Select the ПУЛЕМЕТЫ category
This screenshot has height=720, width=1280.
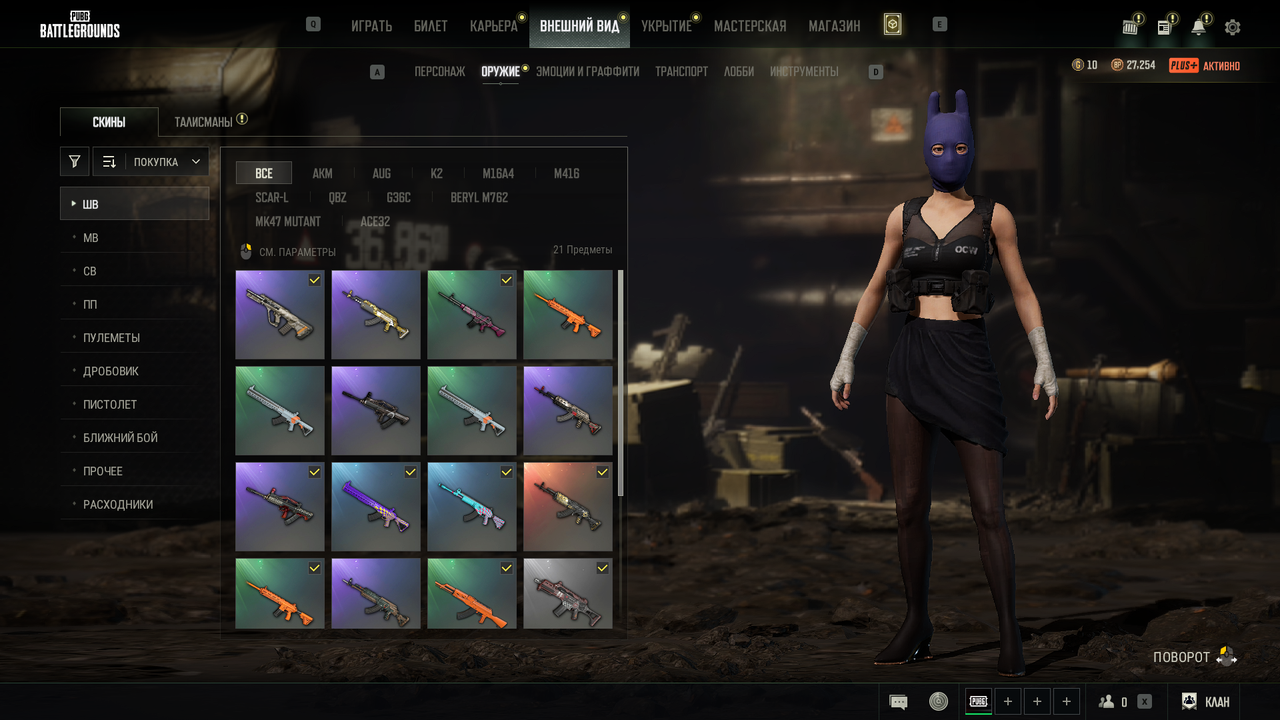[134, 338]
